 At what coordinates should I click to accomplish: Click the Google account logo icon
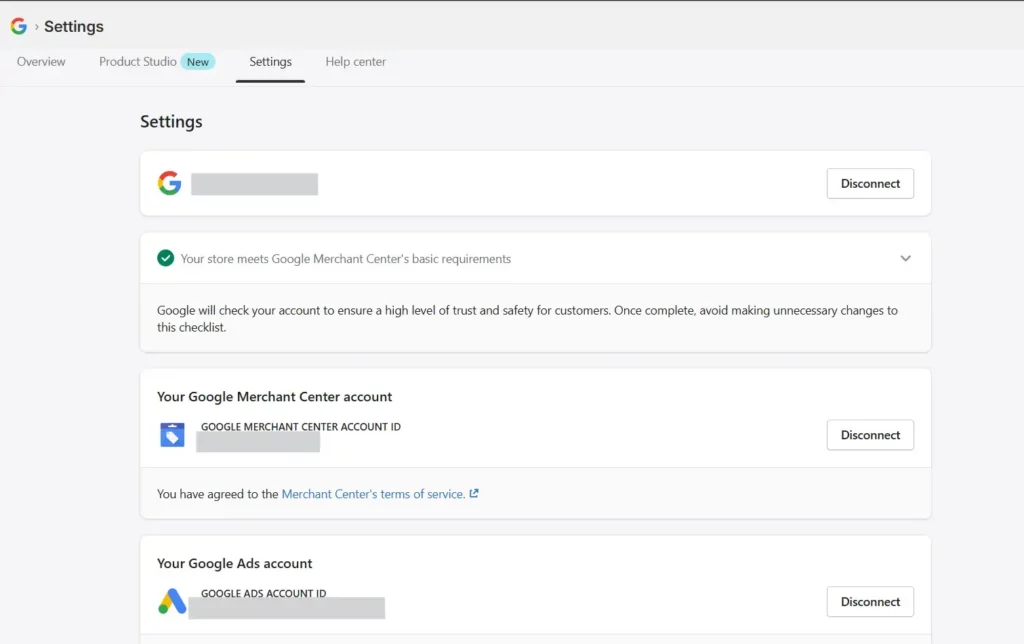pyautogui.click(x=169, y=183)
